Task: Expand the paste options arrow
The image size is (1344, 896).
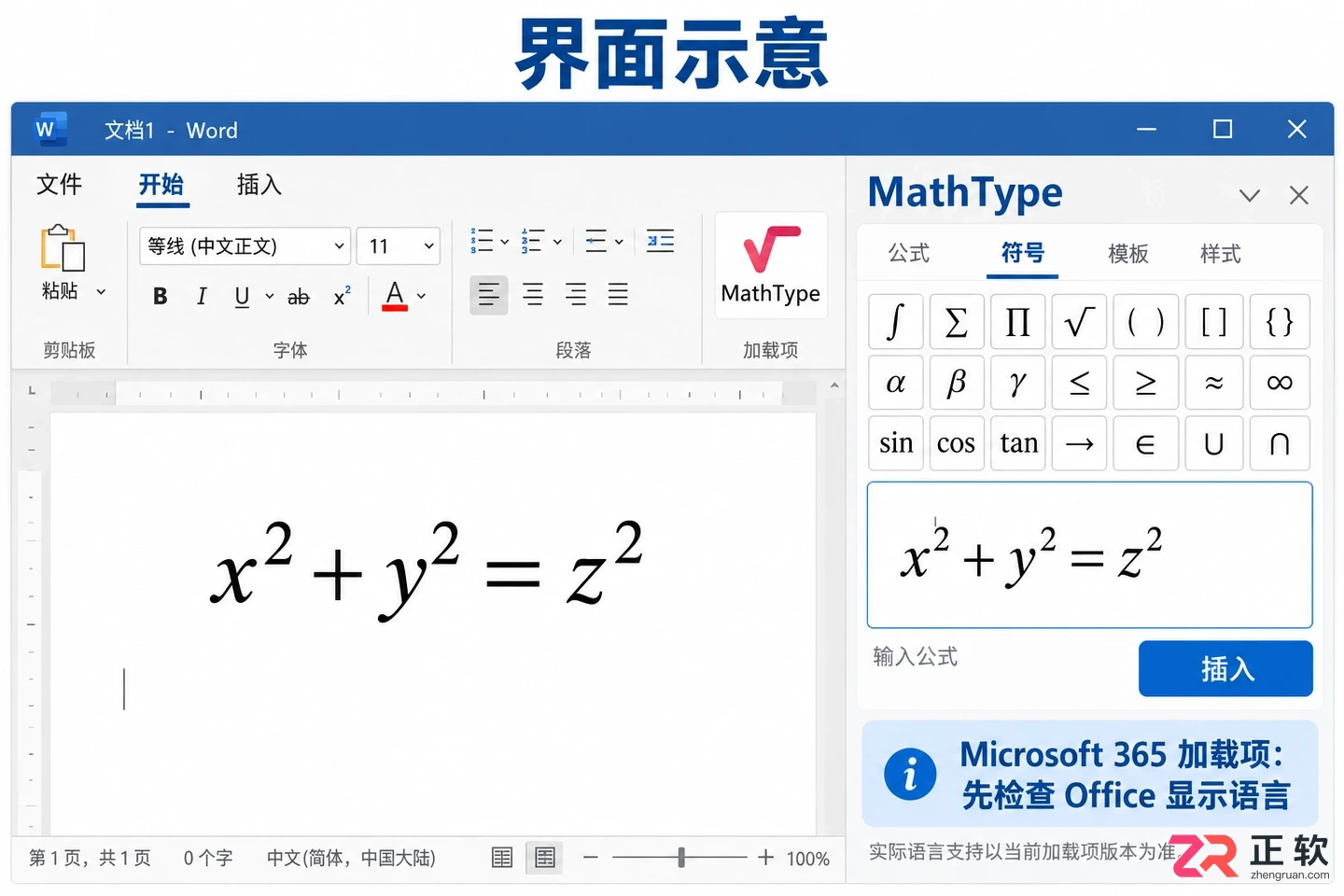Action: click(101, 292)
